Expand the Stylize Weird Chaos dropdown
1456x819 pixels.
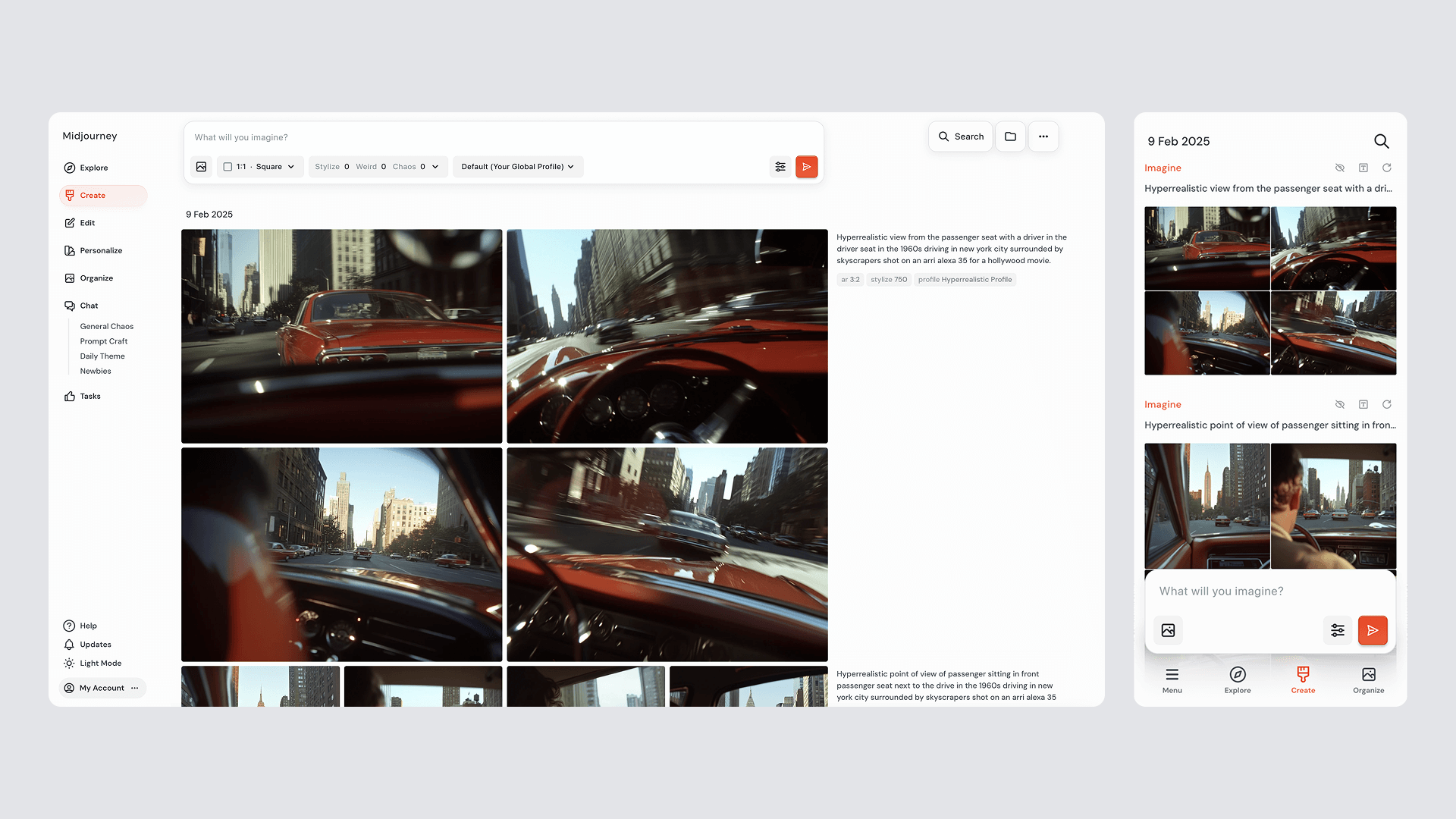378,167
